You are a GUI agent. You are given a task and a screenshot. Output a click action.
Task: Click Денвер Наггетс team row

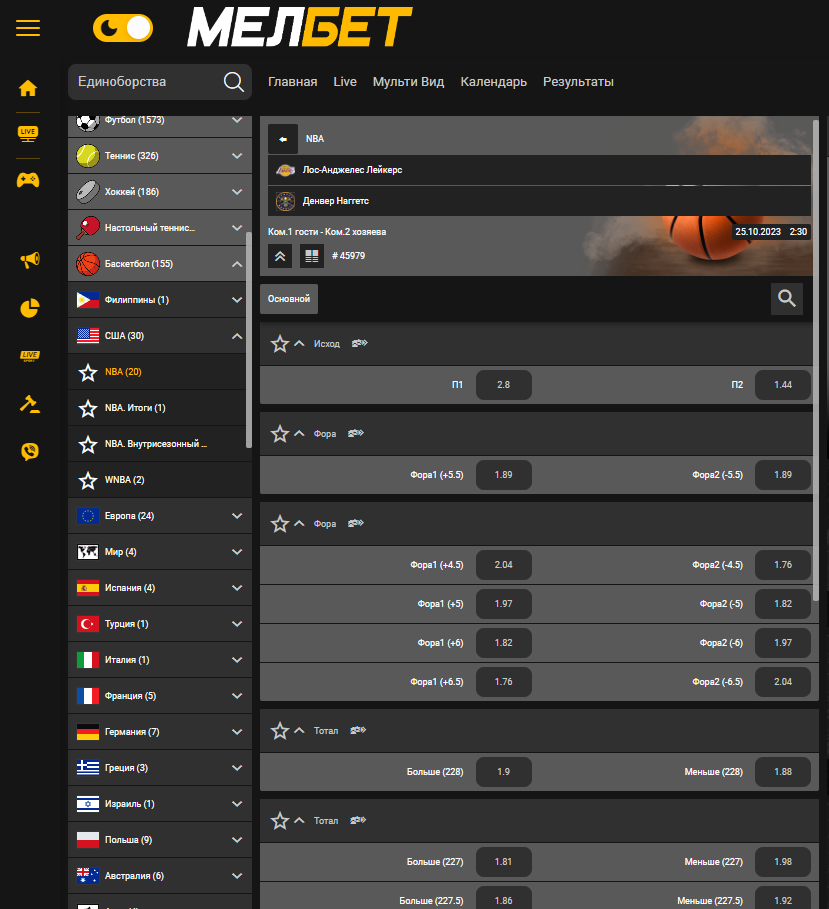539,201
